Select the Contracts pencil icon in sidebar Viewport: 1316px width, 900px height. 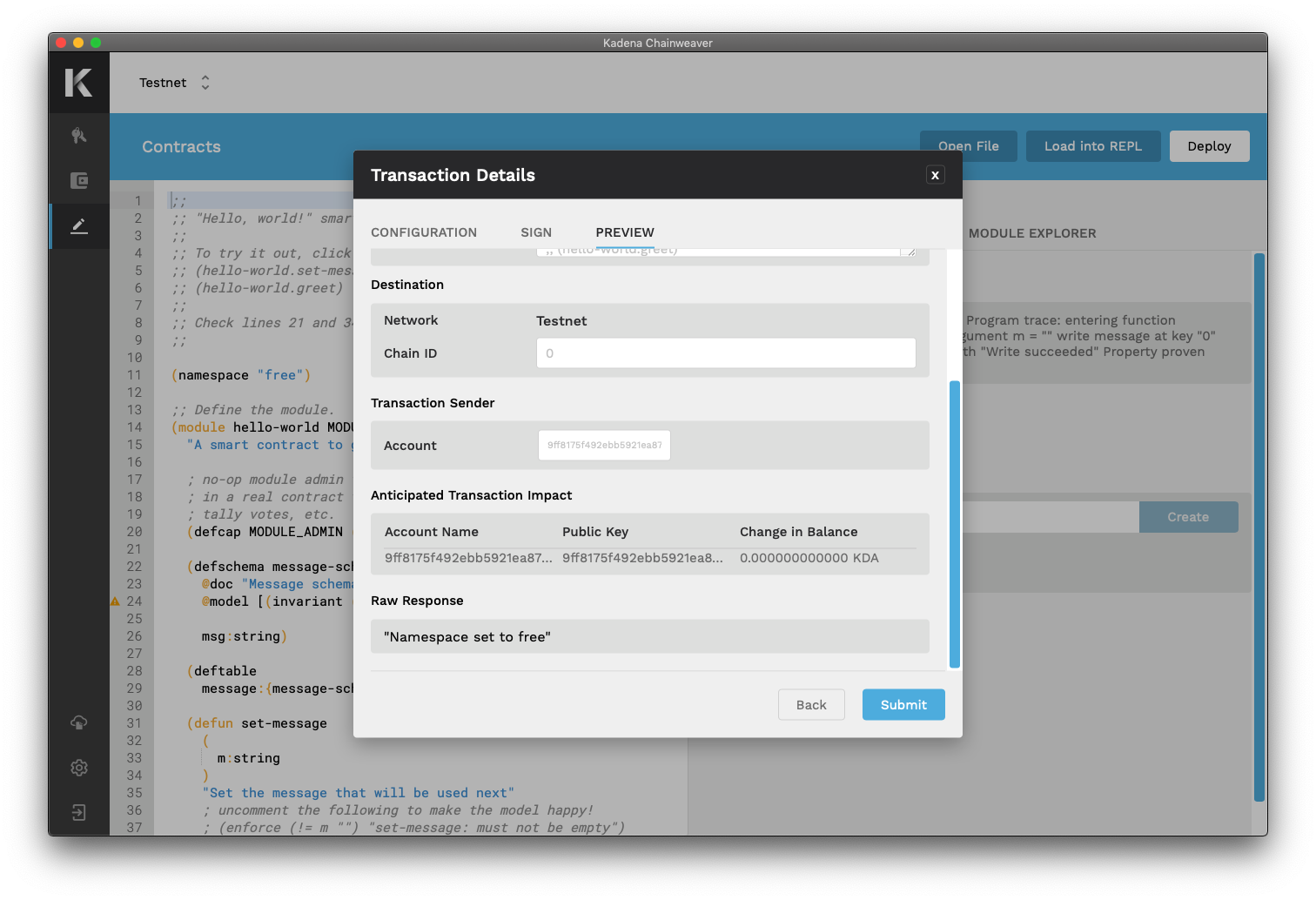(x=79, y=226)
